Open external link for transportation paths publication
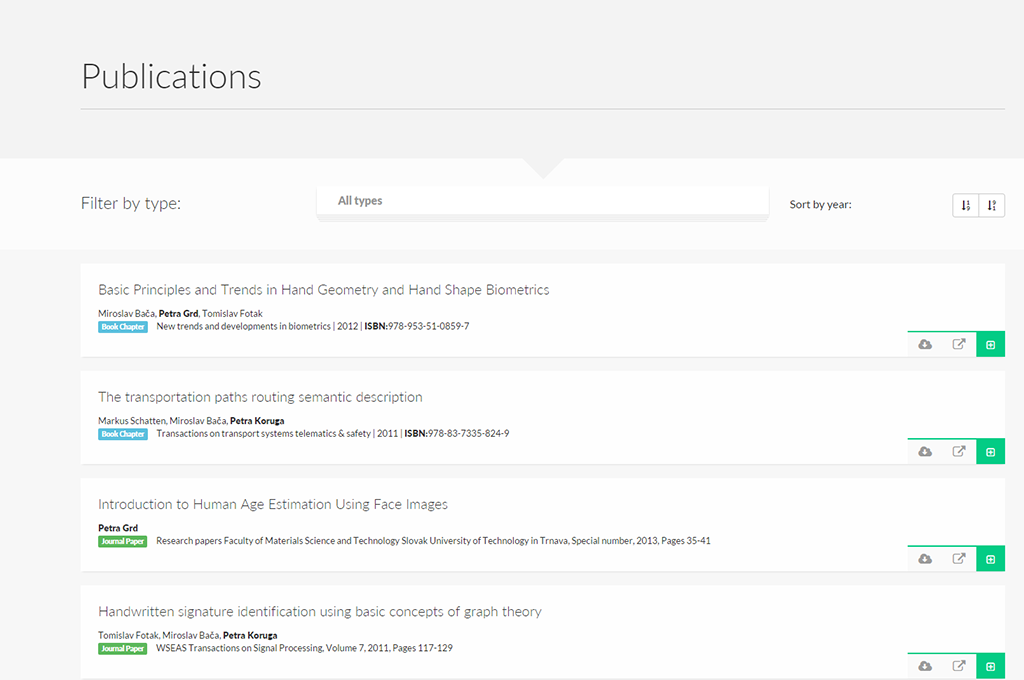Screen dimensions: 1024x680 point(958,452)
